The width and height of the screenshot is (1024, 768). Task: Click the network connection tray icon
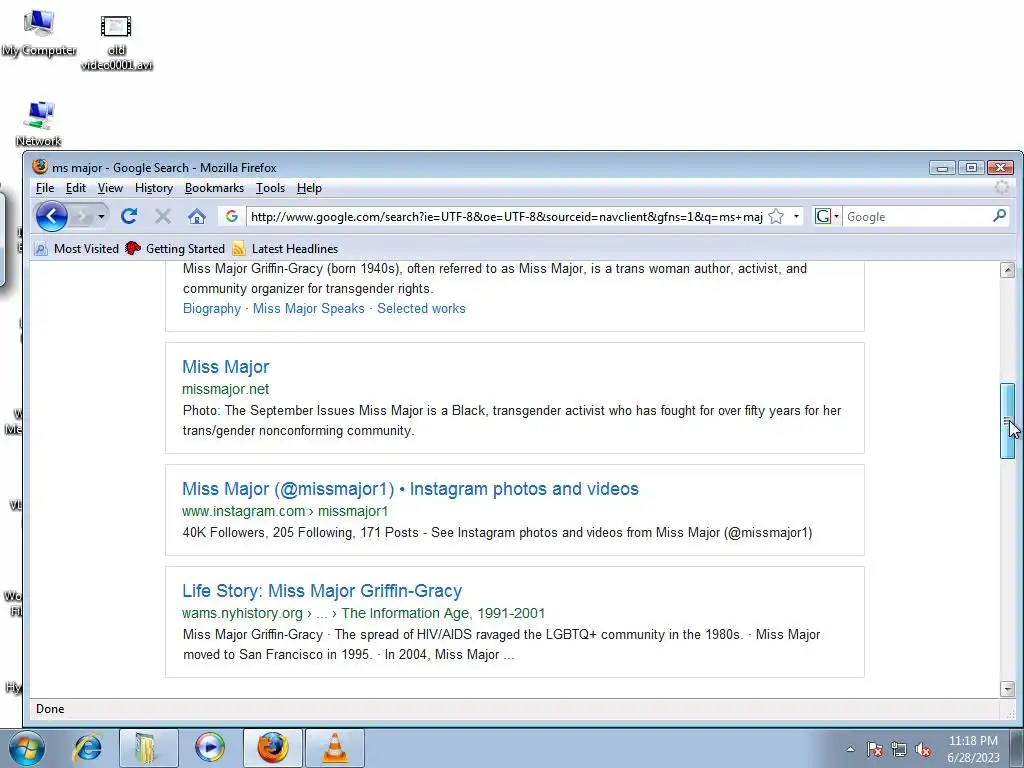(899, 750)
